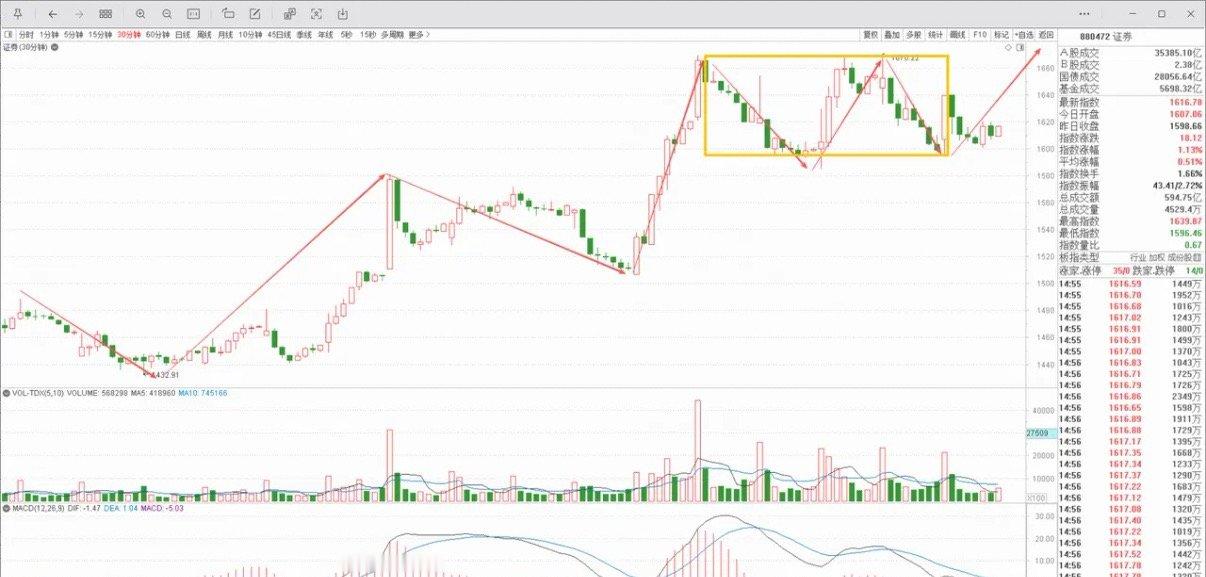Image resolution: width=1206 pixels, height=577 pixels.
Task: Click the 画线 draw line button
Action: point(958,34)
